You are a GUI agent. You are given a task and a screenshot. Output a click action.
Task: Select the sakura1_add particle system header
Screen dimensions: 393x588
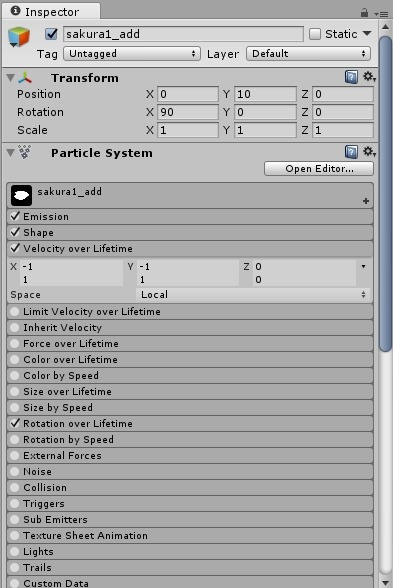click(190, 195)
